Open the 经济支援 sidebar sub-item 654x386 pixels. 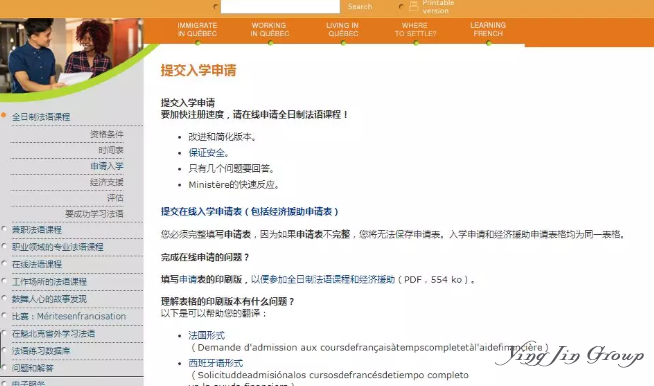[x=107, y=182]
